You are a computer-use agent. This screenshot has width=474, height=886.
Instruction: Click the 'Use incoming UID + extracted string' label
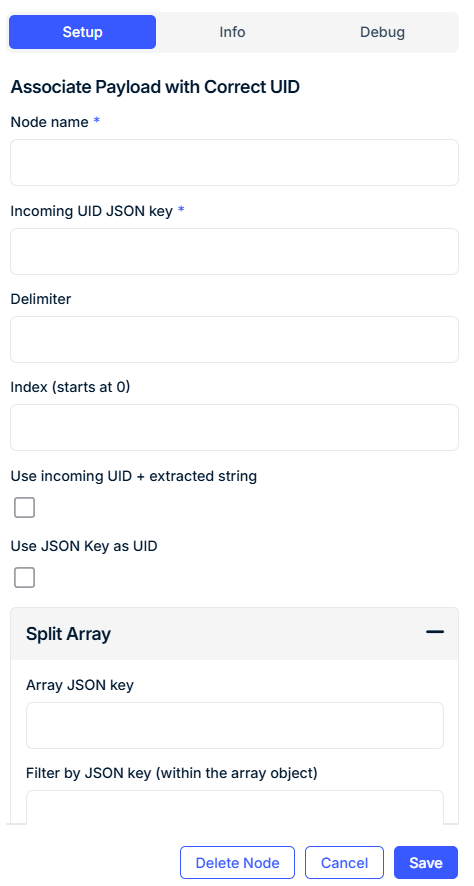pyautogui.click(x=134, y=476)
